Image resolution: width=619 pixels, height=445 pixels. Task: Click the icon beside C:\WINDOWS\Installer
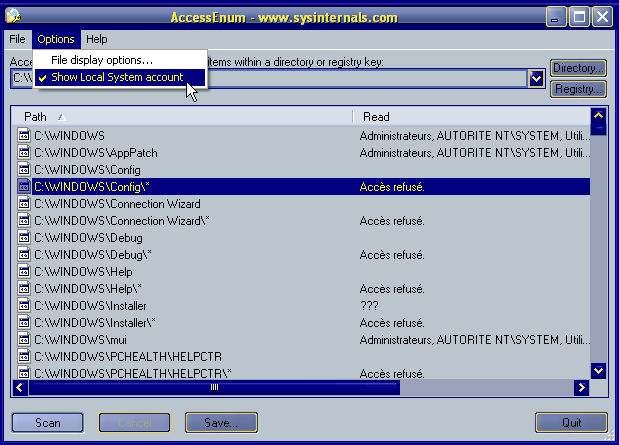click(24, 305)
